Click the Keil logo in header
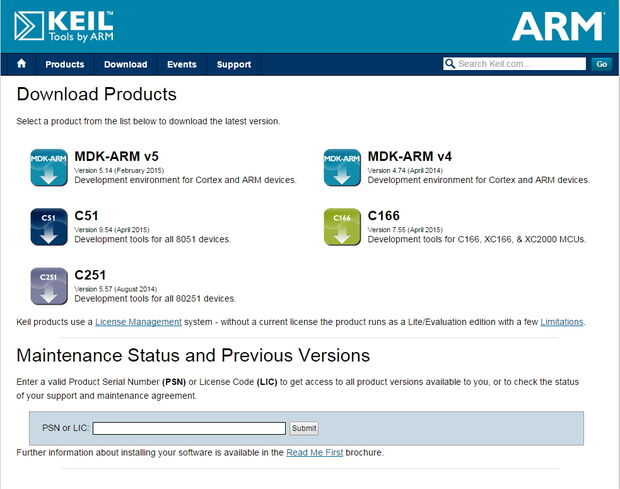 pos(63,25)
